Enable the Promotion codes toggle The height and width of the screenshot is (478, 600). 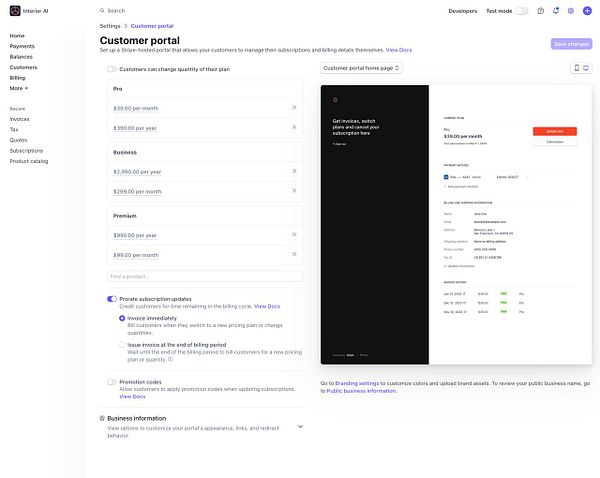click(112, 382)
